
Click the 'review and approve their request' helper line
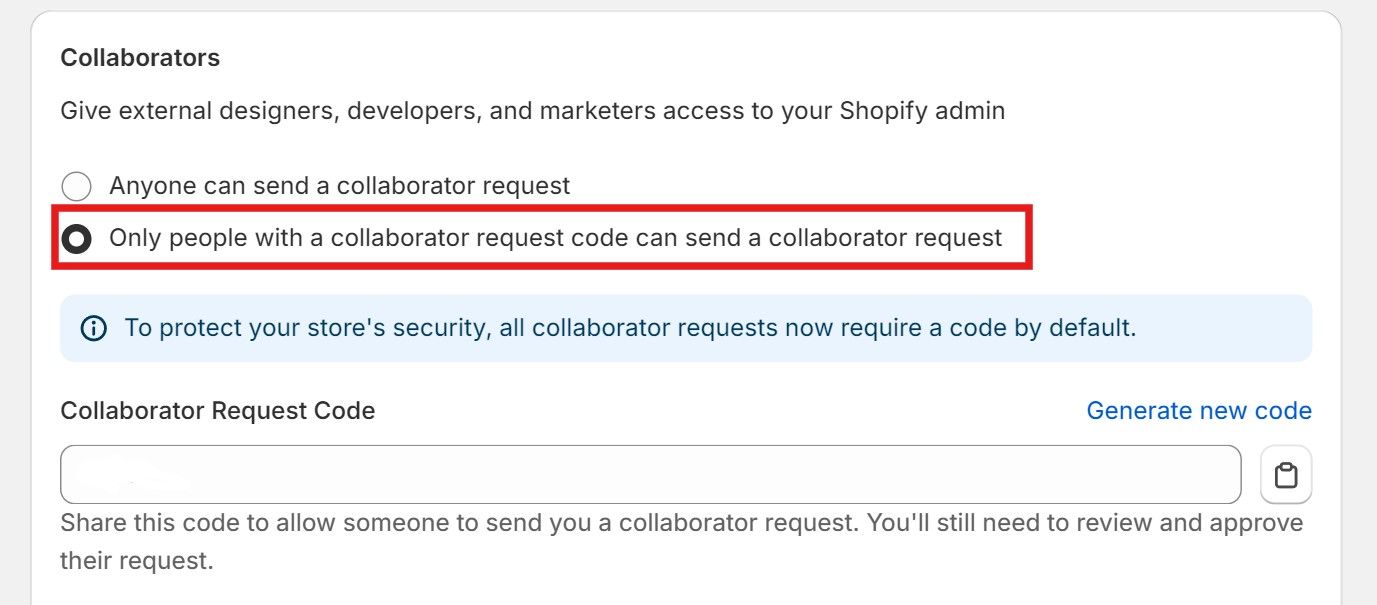point(137,561)
